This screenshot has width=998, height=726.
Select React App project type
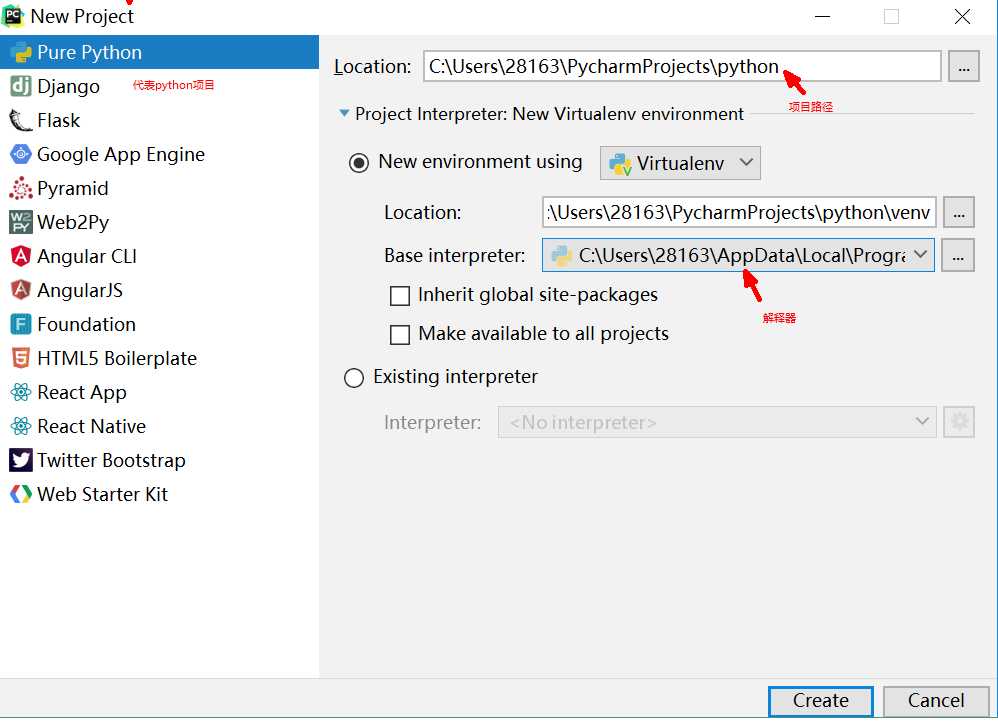tap(159, 392)
